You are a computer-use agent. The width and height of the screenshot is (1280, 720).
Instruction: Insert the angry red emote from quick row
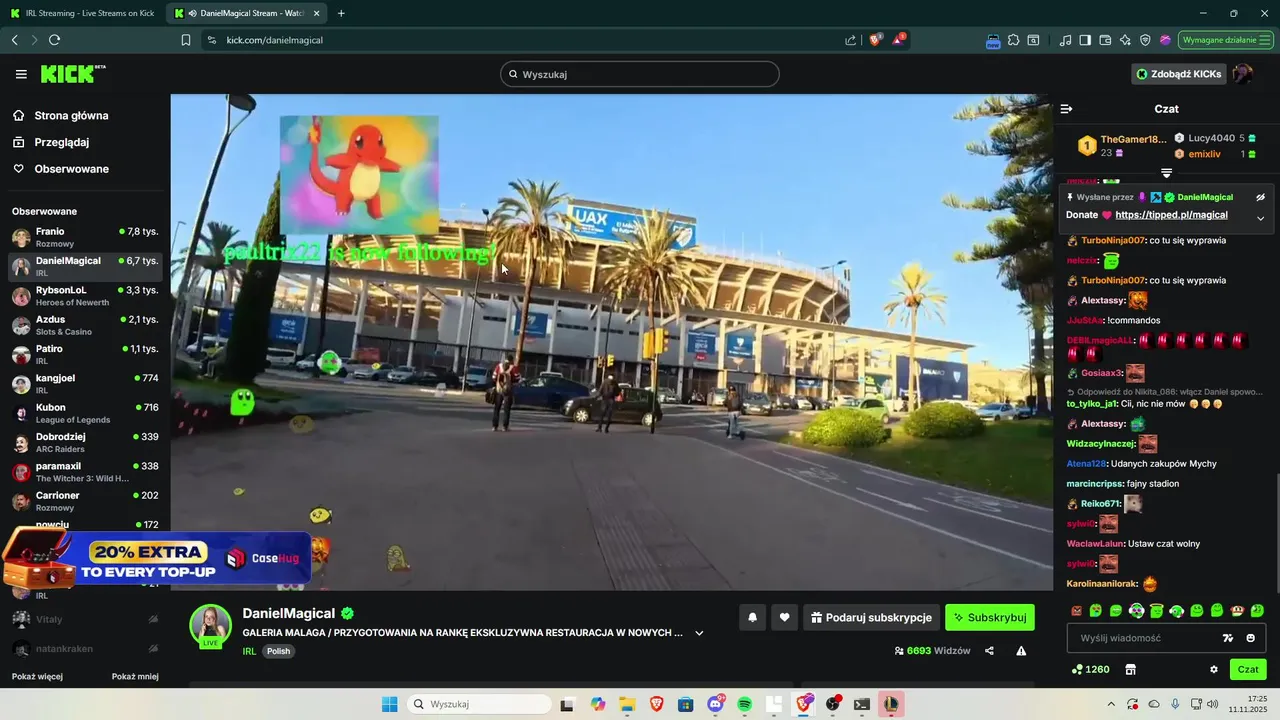(1076, 610)
